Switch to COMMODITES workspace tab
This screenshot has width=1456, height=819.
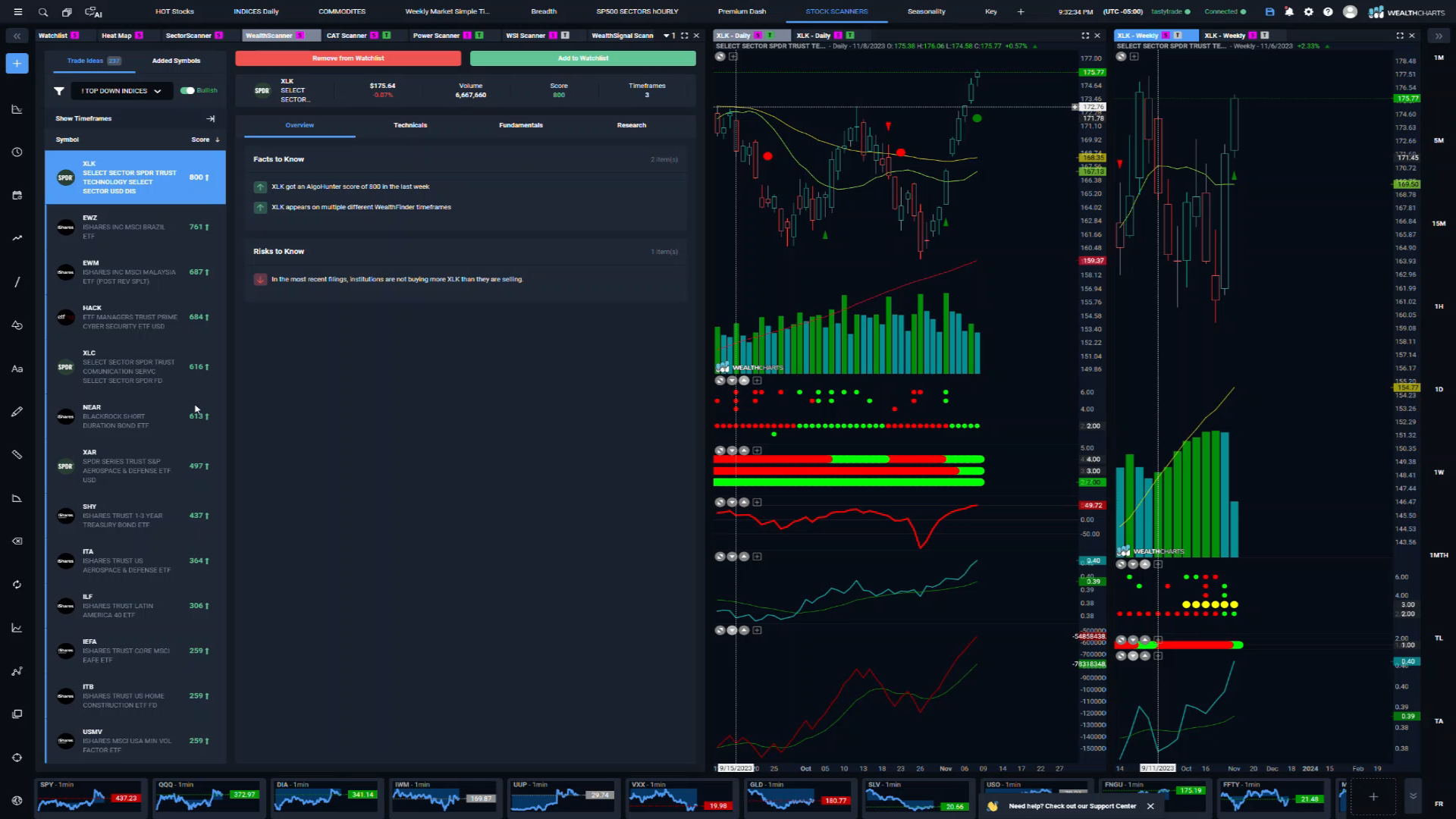(342, 12)
